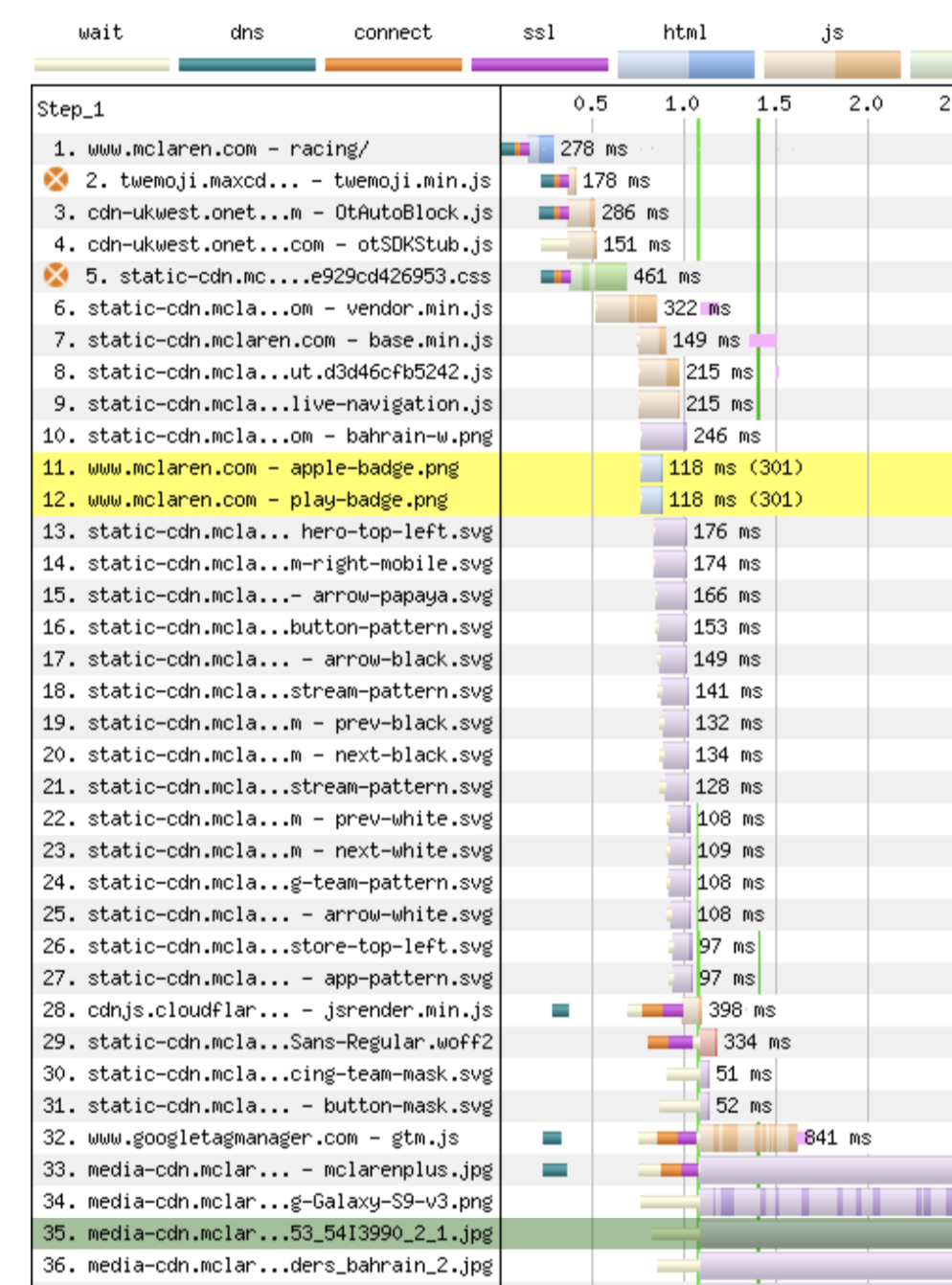Click the orange error icon on row 5 css
This screenshot has width=952, height=1285.
coord(57,276)
